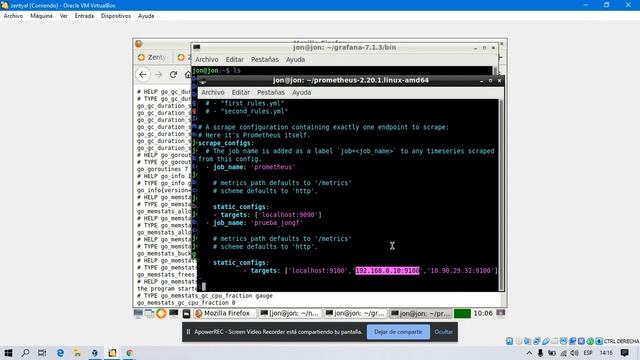The width and height of the screenshot is (640, 360).
Task: Open the Máquina menu in VirtualBox
Action: tap(41, 16)
